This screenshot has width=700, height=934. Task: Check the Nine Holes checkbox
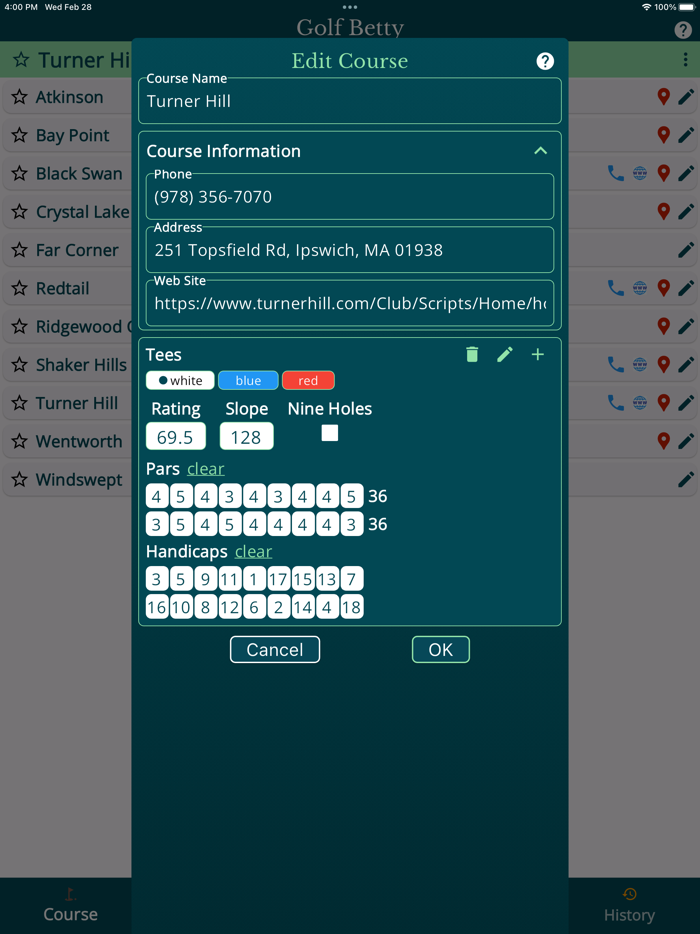tap(329, 433)
